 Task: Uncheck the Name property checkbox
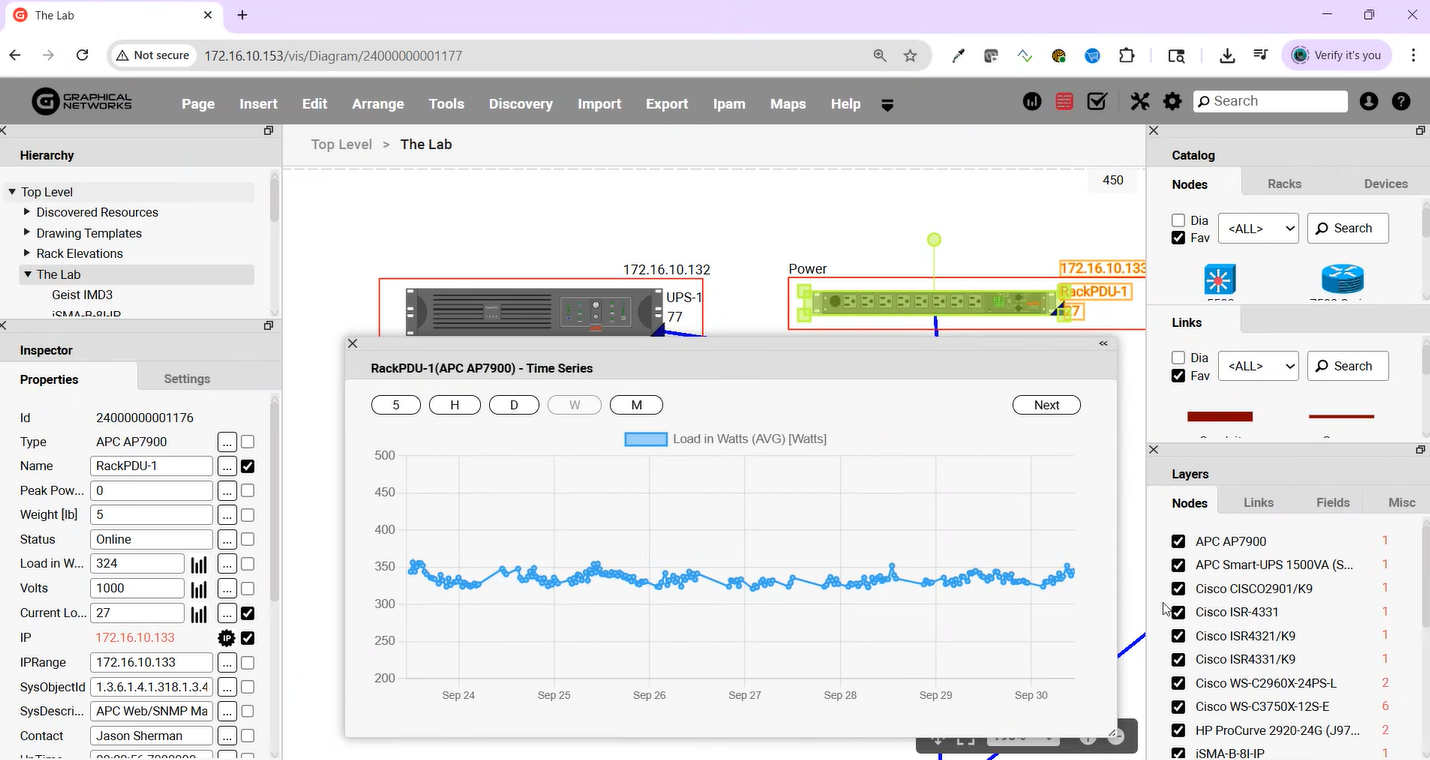pyautogui.click(x=247, y=466)
